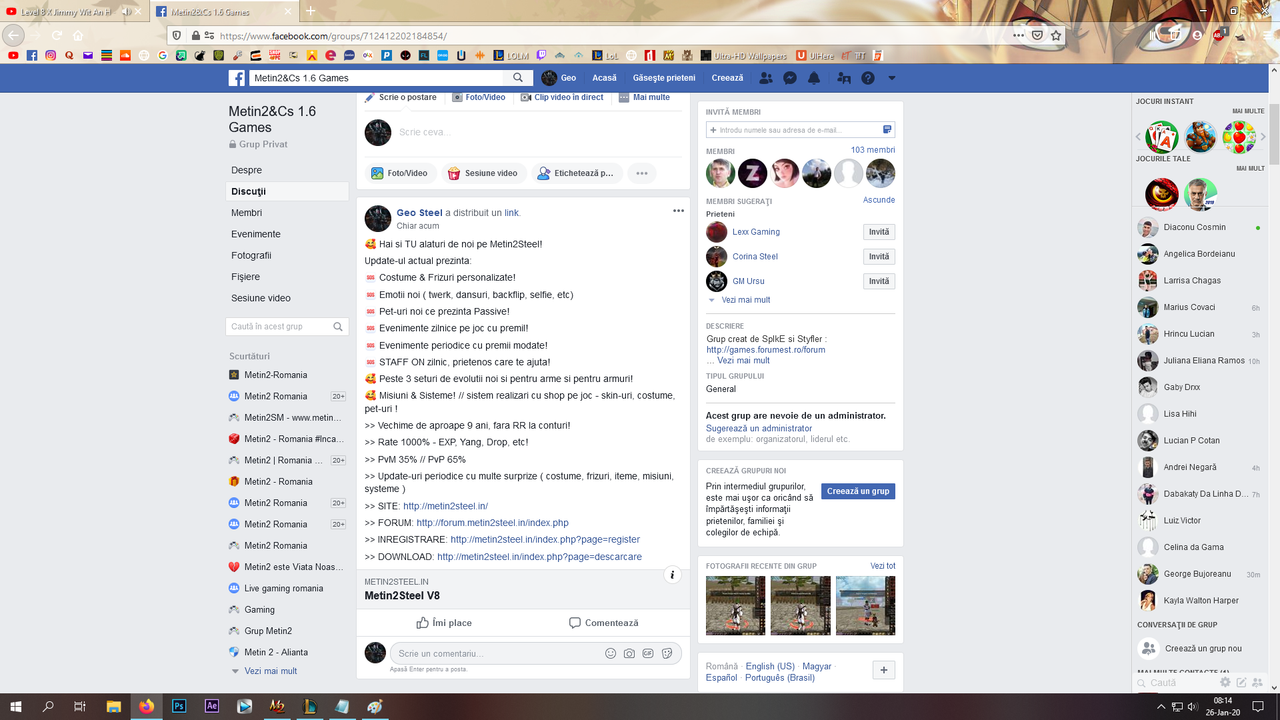Invite GM Ursu with the Invită button
Viewport: 1280px width, 720px height.
pos(879,281)
